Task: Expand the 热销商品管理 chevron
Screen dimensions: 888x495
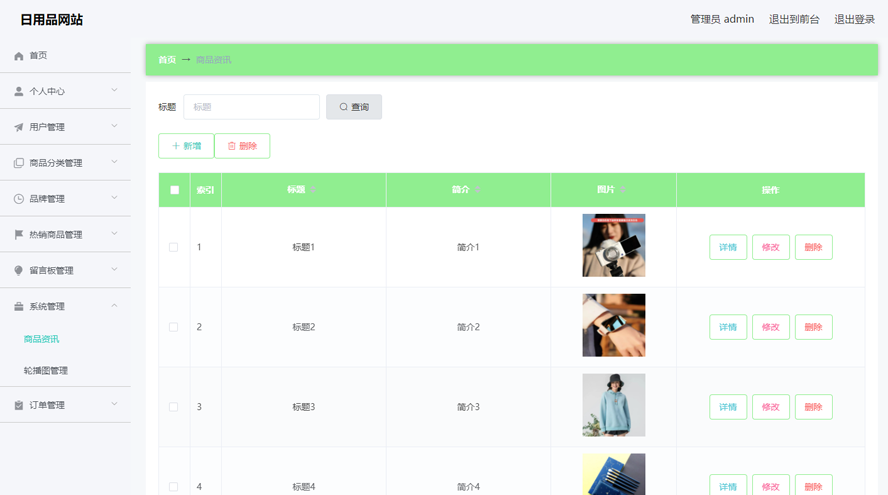Action: click(x=114, y=233)
